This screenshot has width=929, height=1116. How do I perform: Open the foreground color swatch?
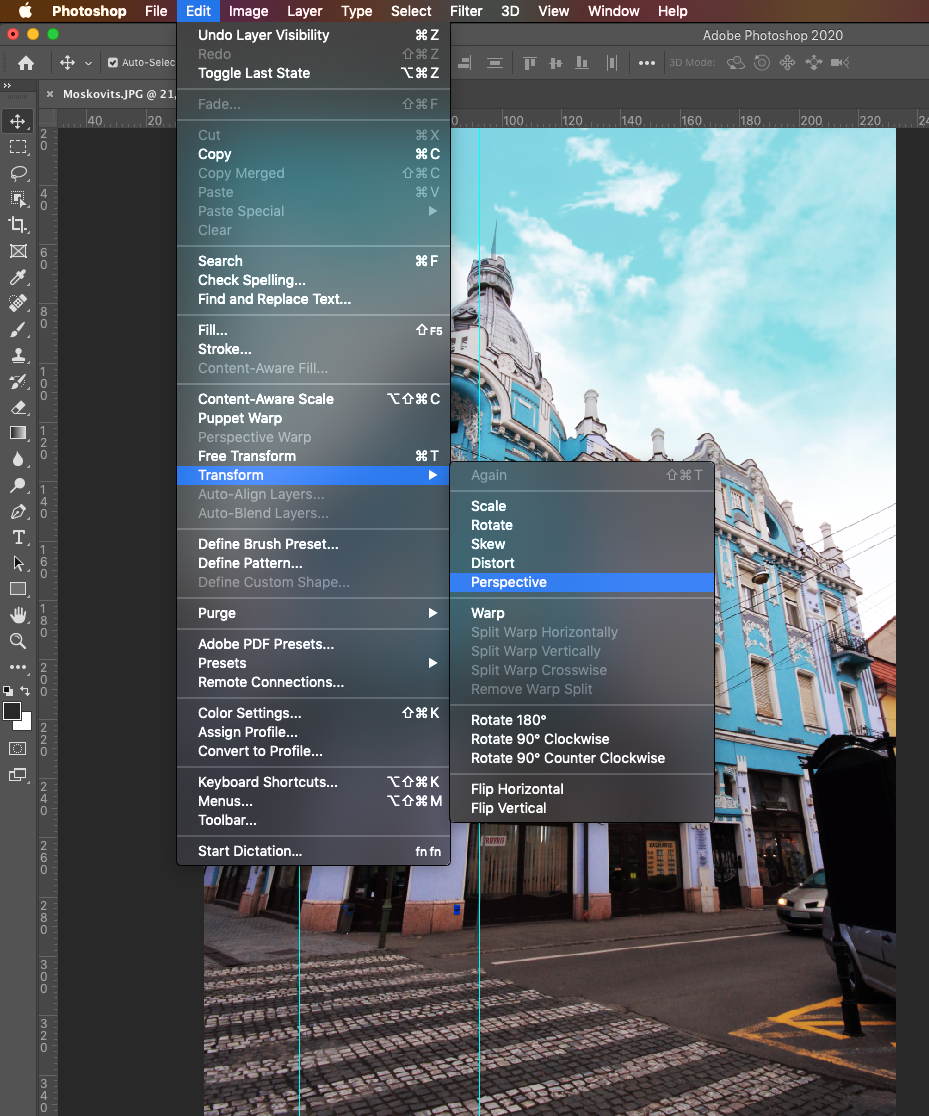coord(11,711)
